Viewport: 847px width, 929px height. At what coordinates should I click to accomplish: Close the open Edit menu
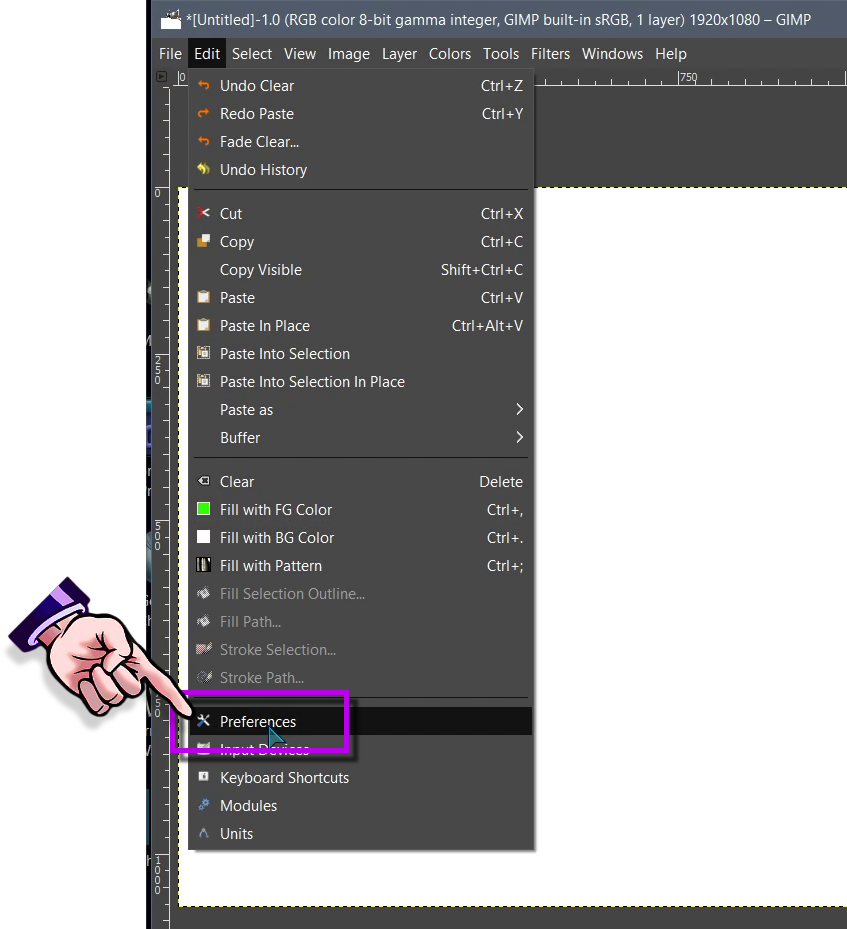(x=207, y=54)
